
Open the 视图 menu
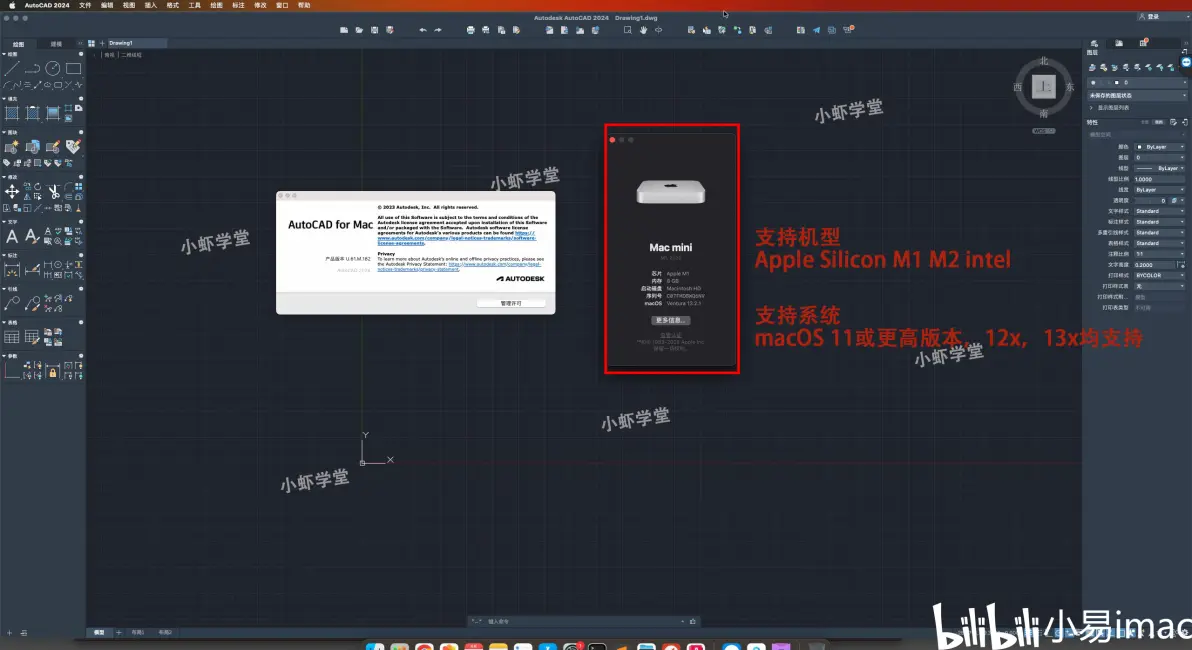(x=129, y=5)
